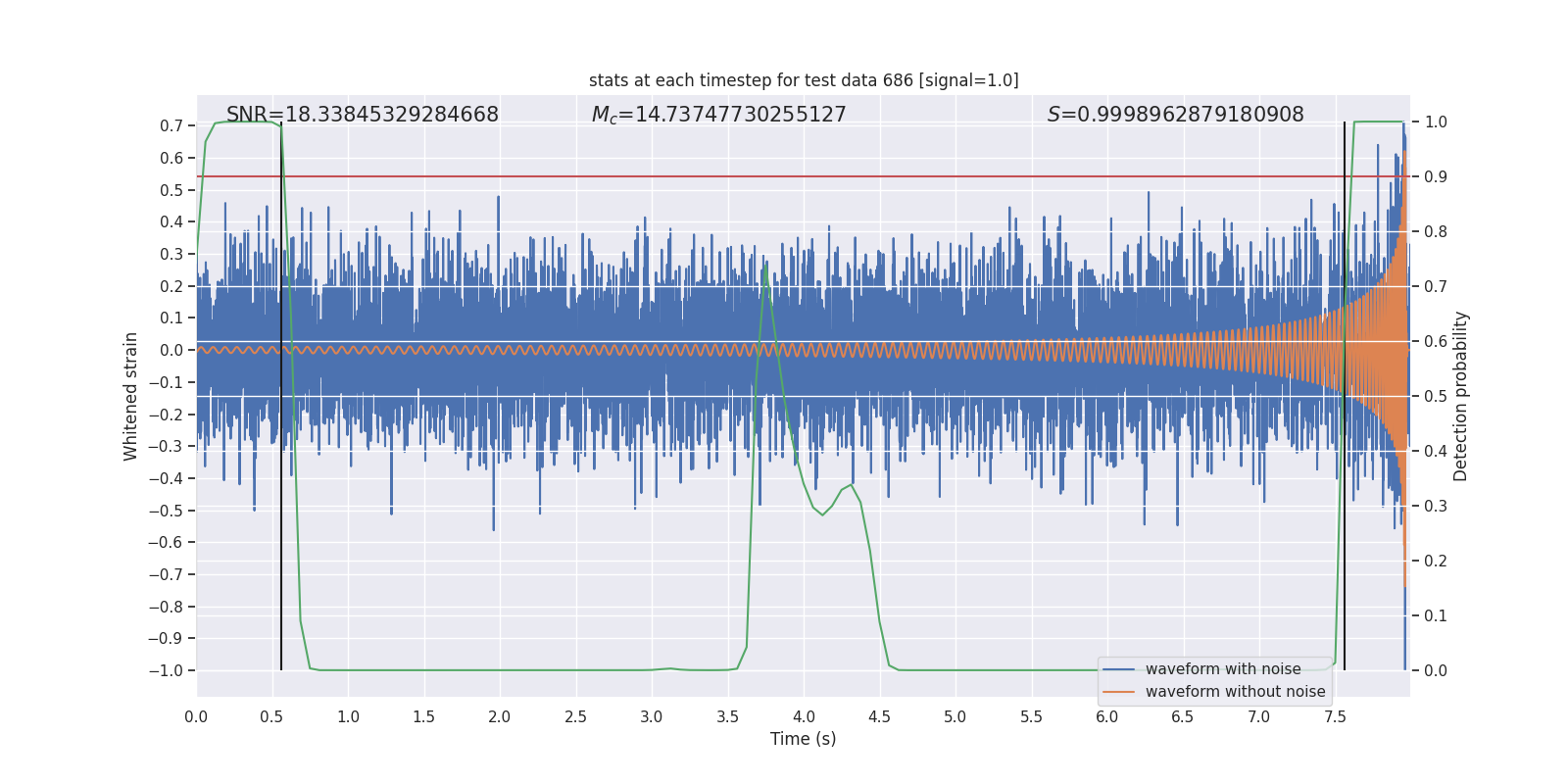
Task: Select the 0.2 tick on the Whitened strain axis
Action: click(x=171, y=286)
